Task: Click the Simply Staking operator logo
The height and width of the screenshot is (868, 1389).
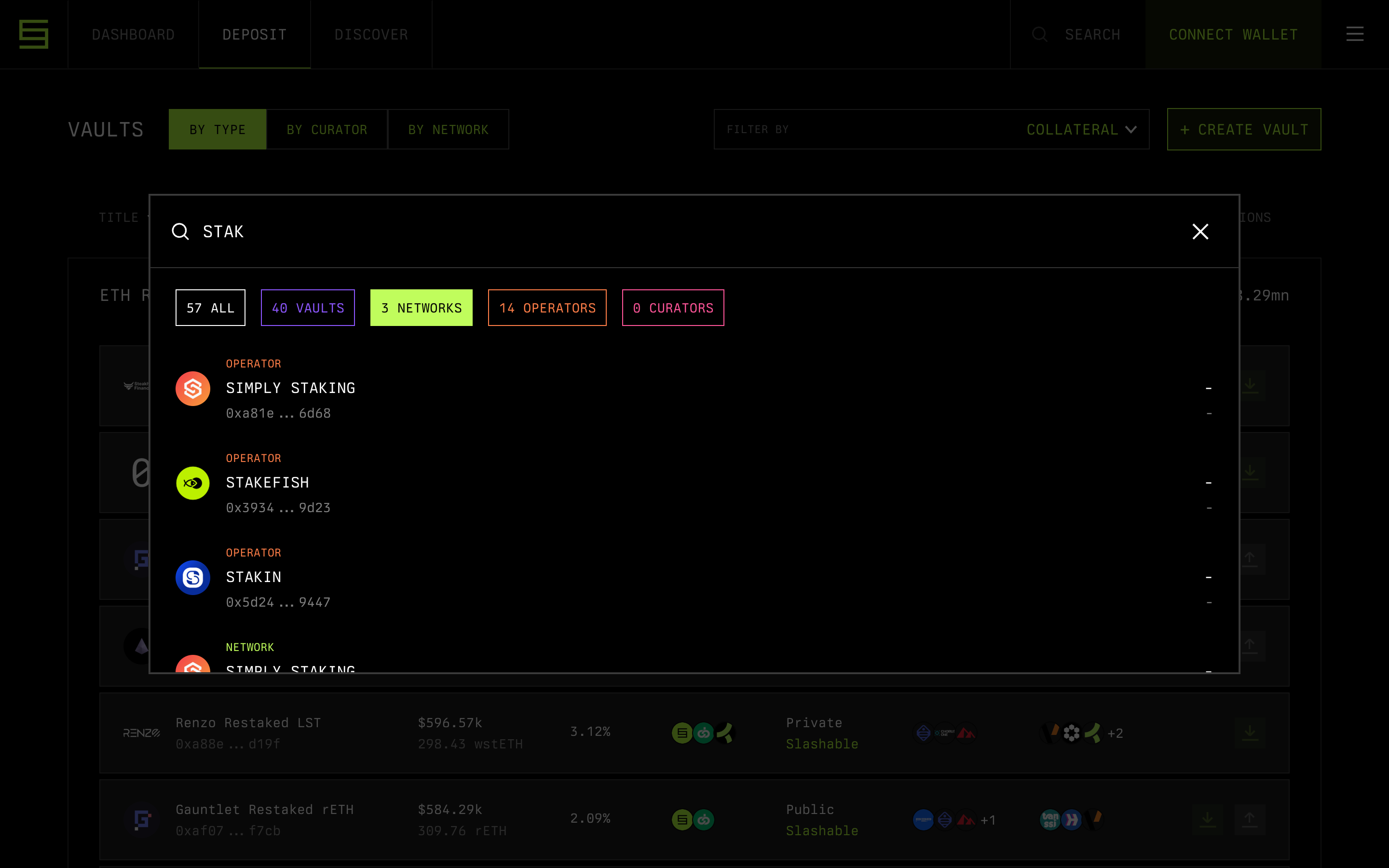Action: click(193, 389)
